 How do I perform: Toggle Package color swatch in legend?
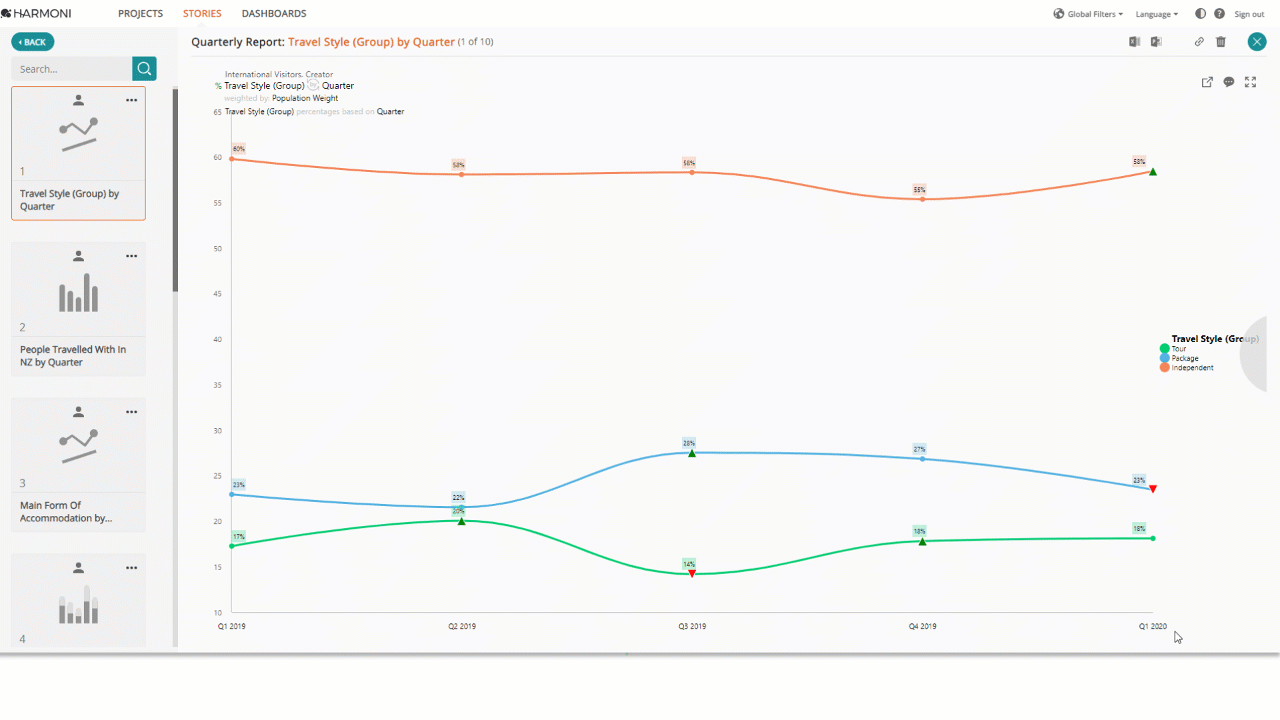point(1165,358)
